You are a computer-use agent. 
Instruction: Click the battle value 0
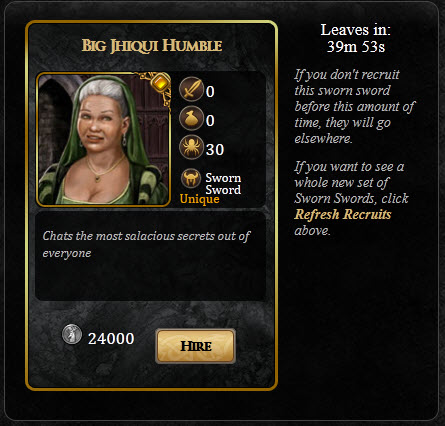(210, 92)
